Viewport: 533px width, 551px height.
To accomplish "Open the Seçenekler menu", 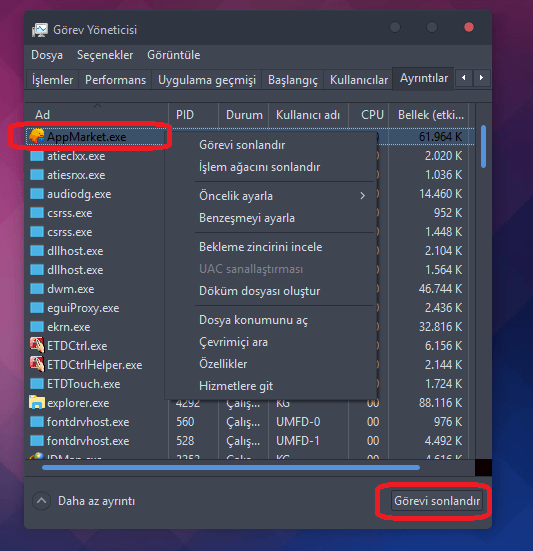I will coord(105,55).
